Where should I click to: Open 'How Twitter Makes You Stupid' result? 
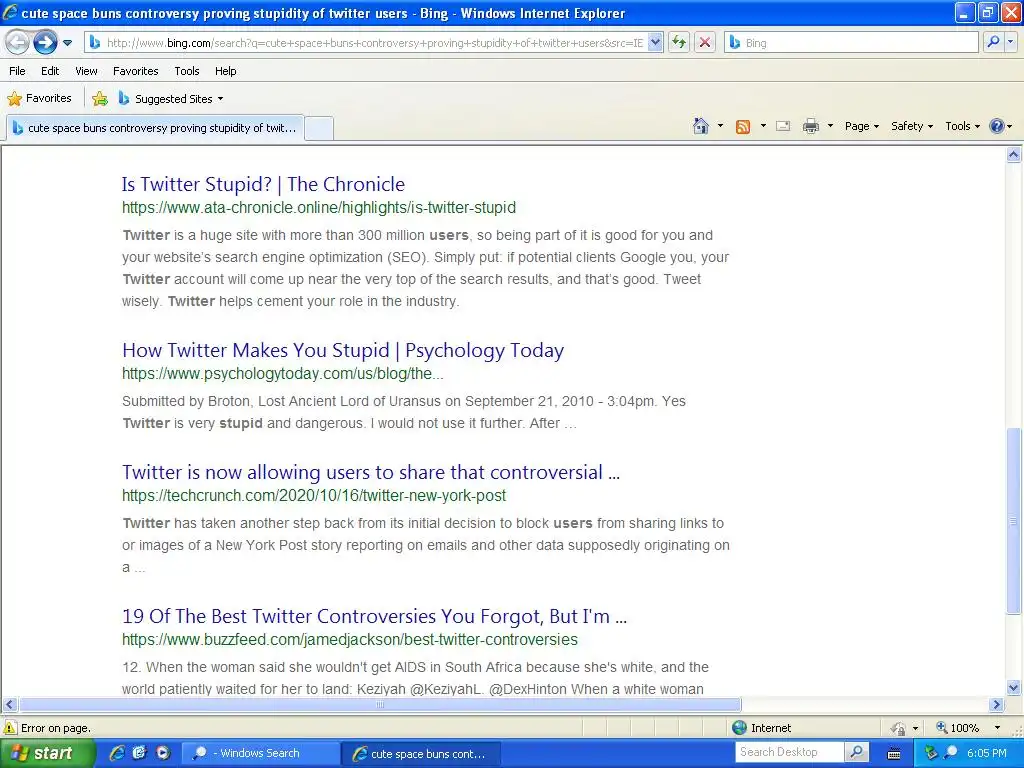(343, 350)
